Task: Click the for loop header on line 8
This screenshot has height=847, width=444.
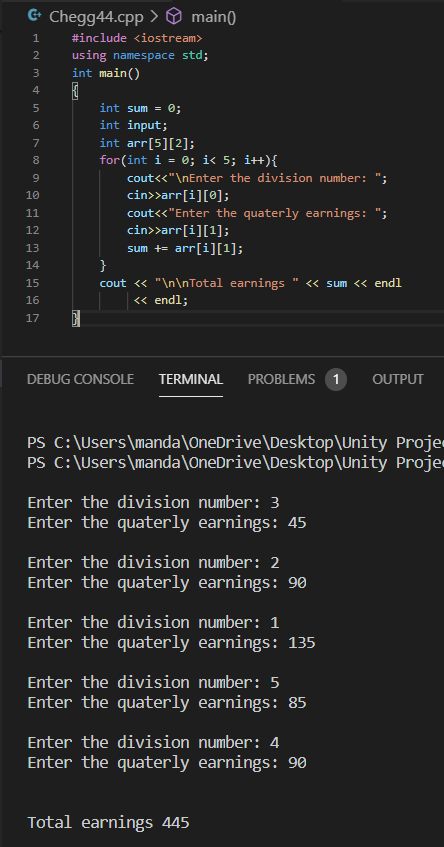Action: pyautogui.click(x=188, y=160)
